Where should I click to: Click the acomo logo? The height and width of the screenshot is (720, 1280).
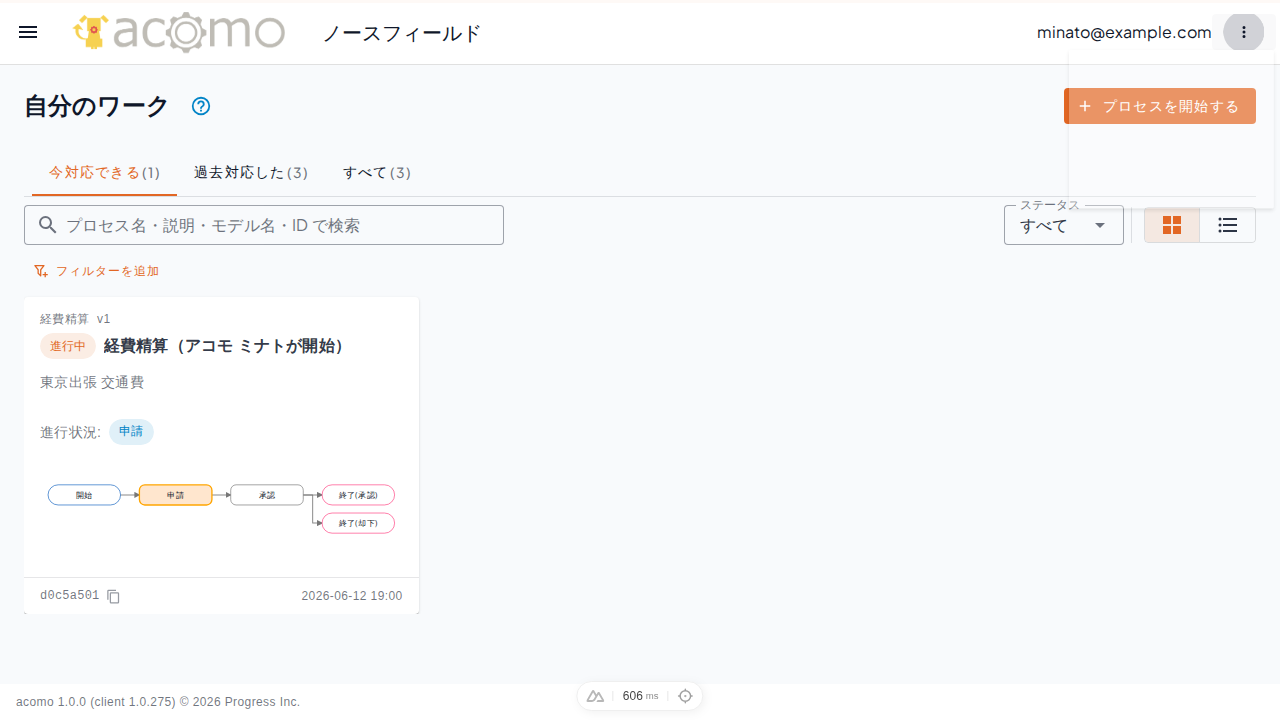coord(179,32)
